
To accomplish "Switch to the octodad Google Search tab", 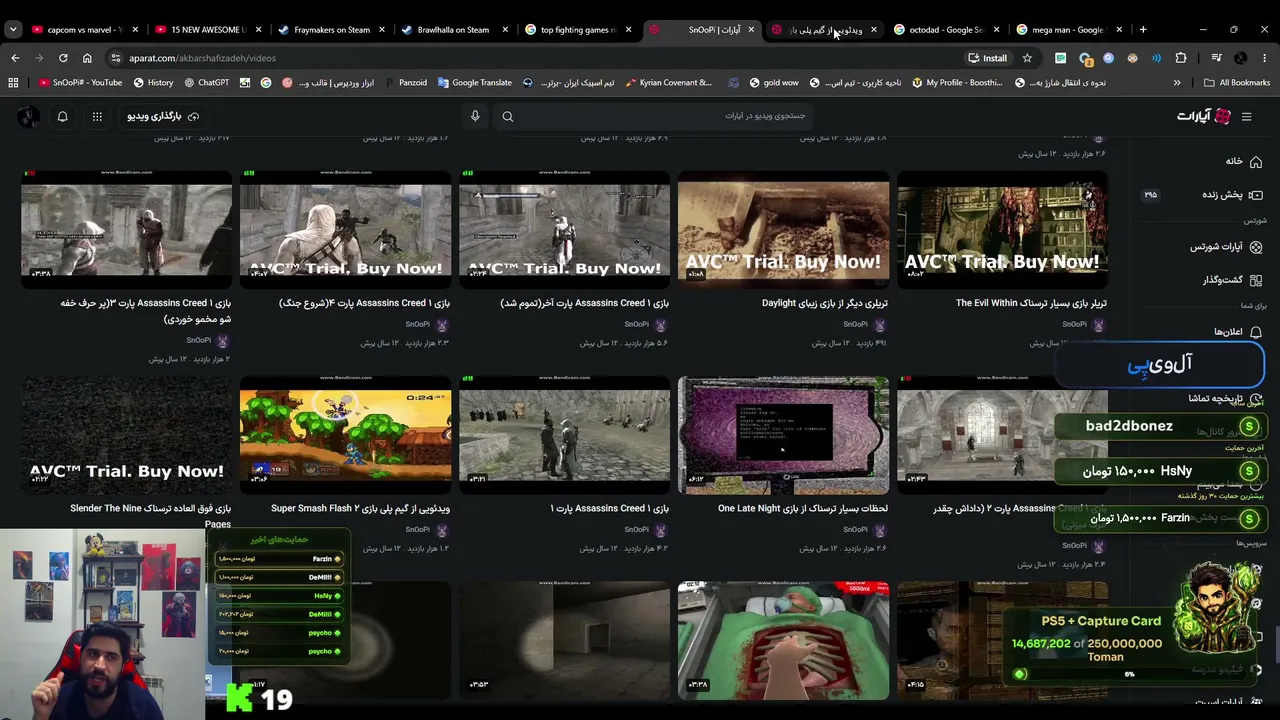I will click(945, 30).
